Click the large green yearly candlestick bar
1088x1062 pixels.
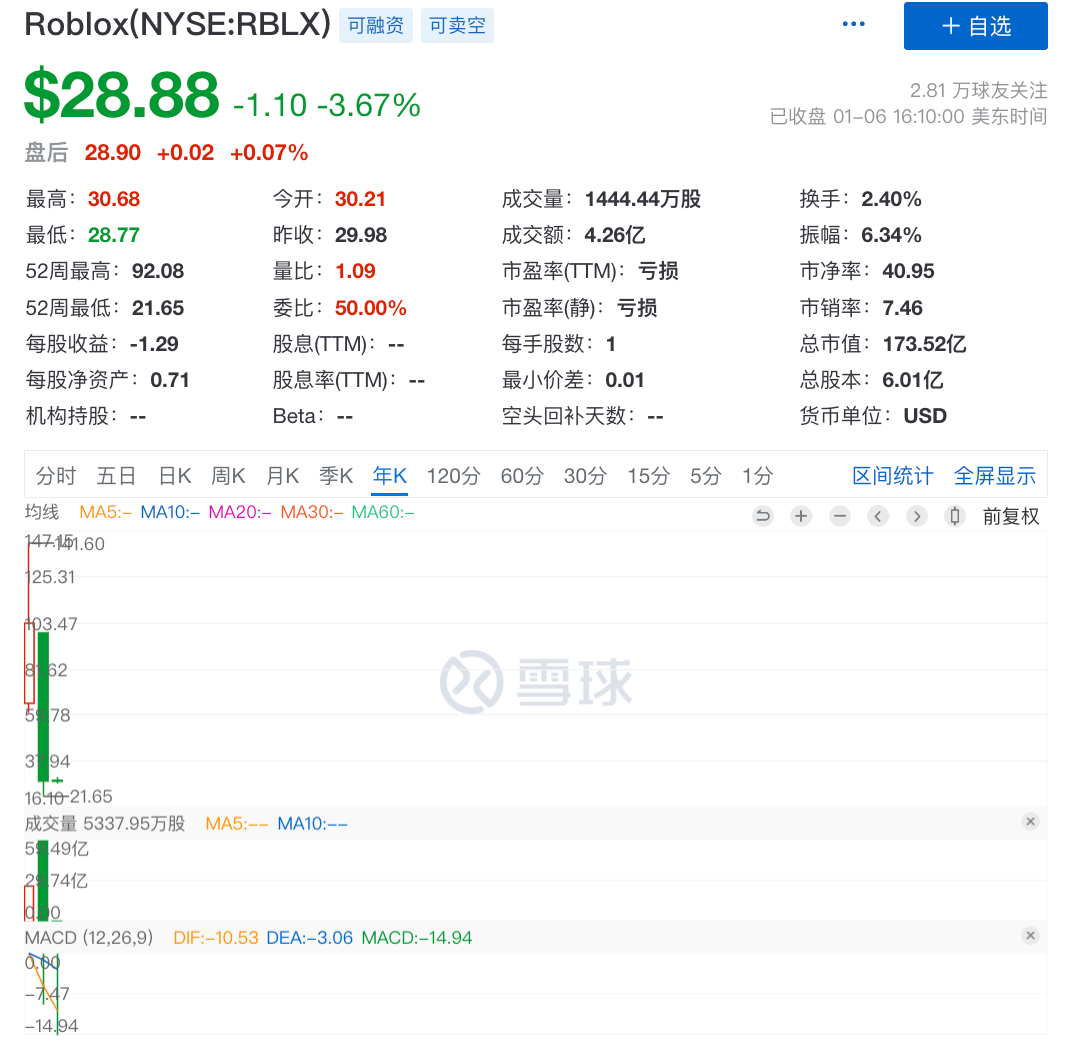point(43,705)
